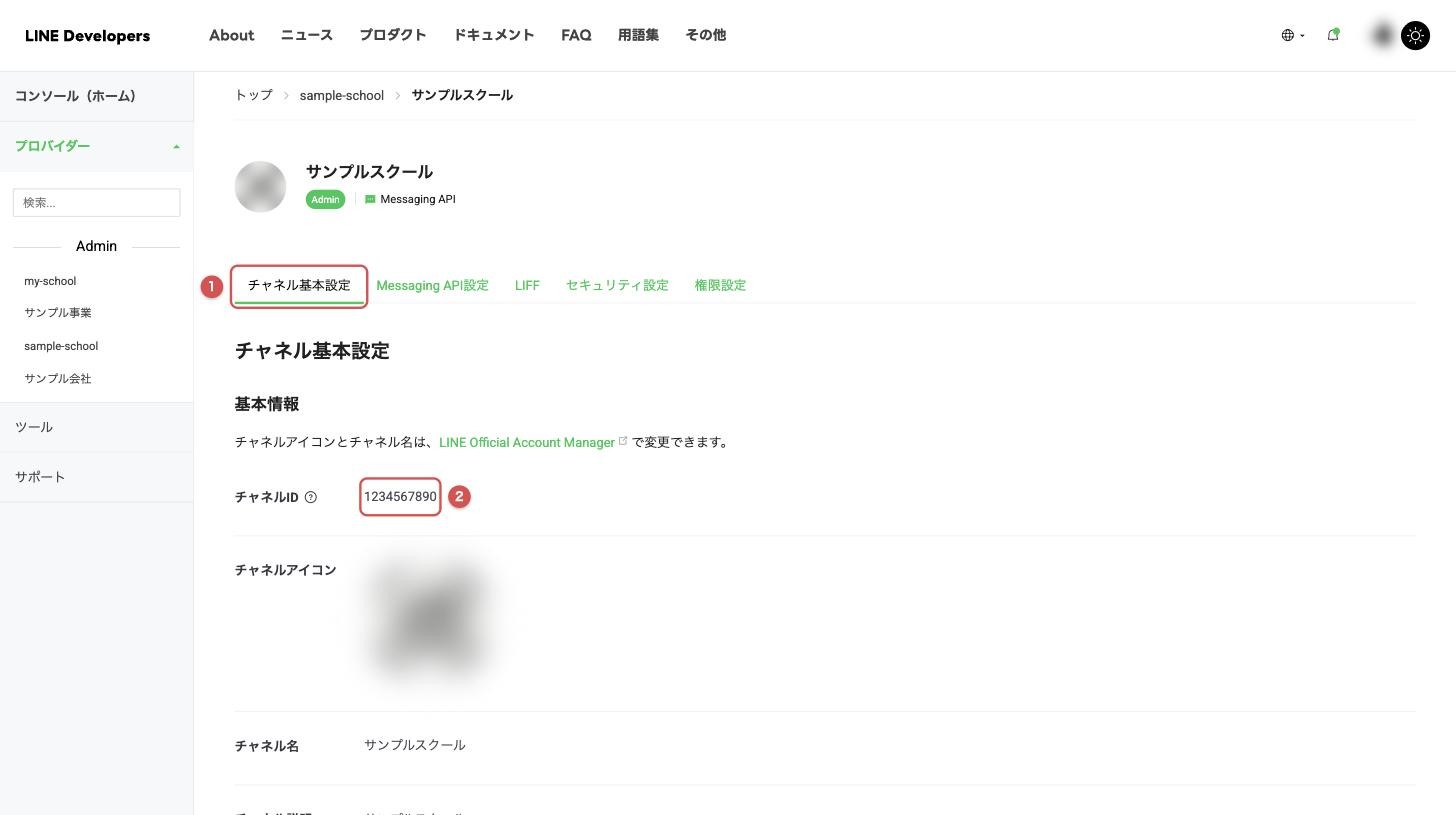Open the ニュース menu item
Screen dimensions: 1456x815
pos(306,35)
